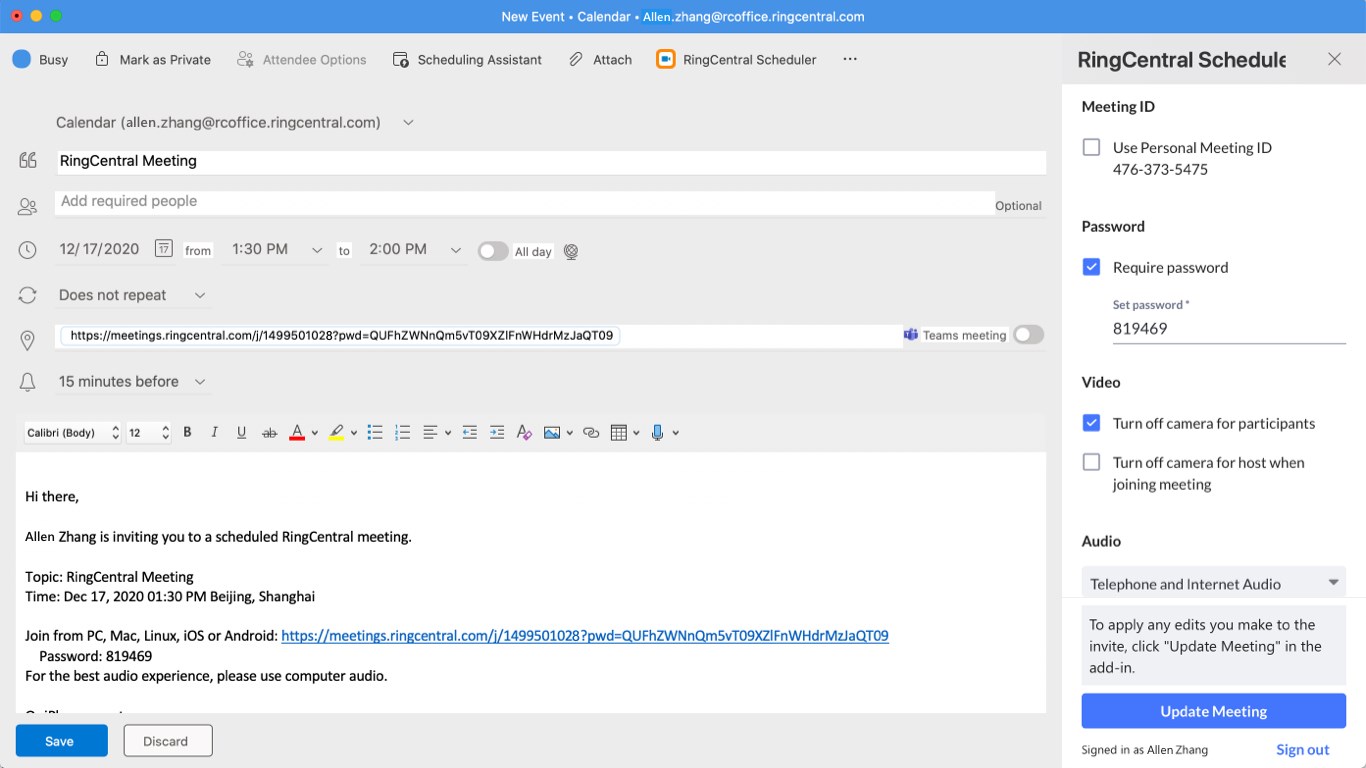Screen dimensions: 1366x768
Task: Open the Does not repeat dropdown
Action: 200,295
